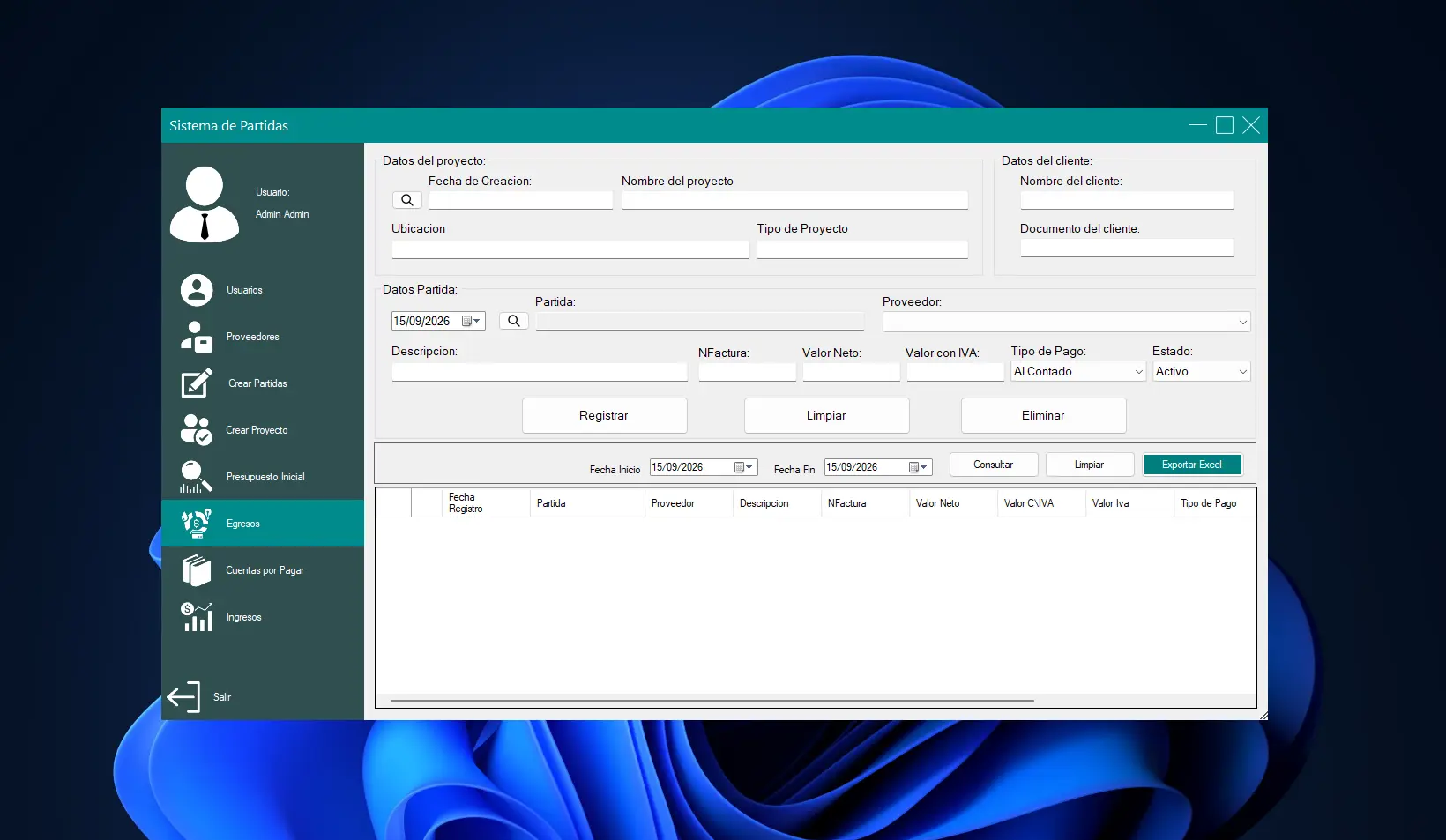Focus the NFactura input field

pyautogui.click(x=747, y=372)
